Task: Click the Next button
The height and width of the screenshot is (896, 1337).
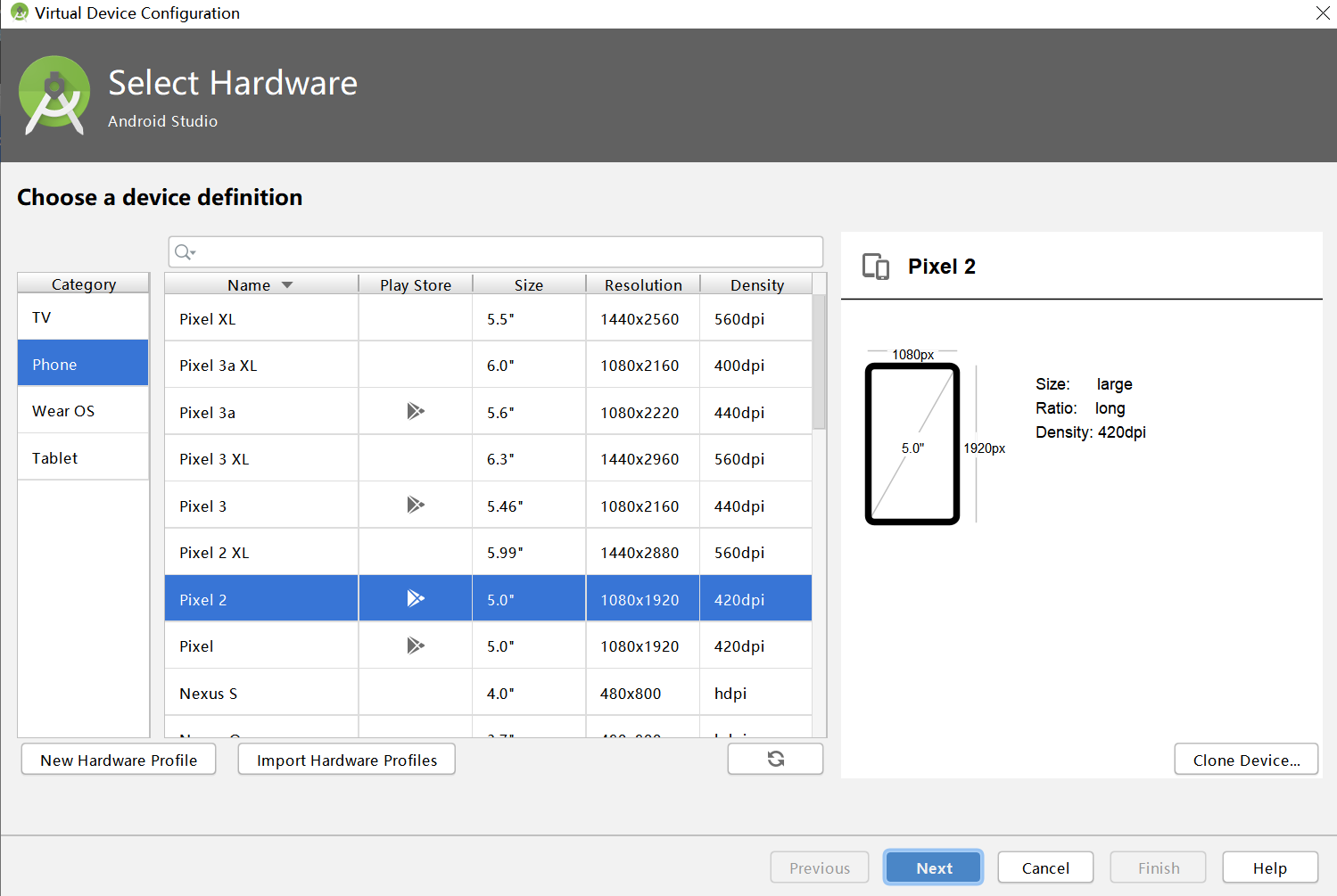Action: pos(934,867)
